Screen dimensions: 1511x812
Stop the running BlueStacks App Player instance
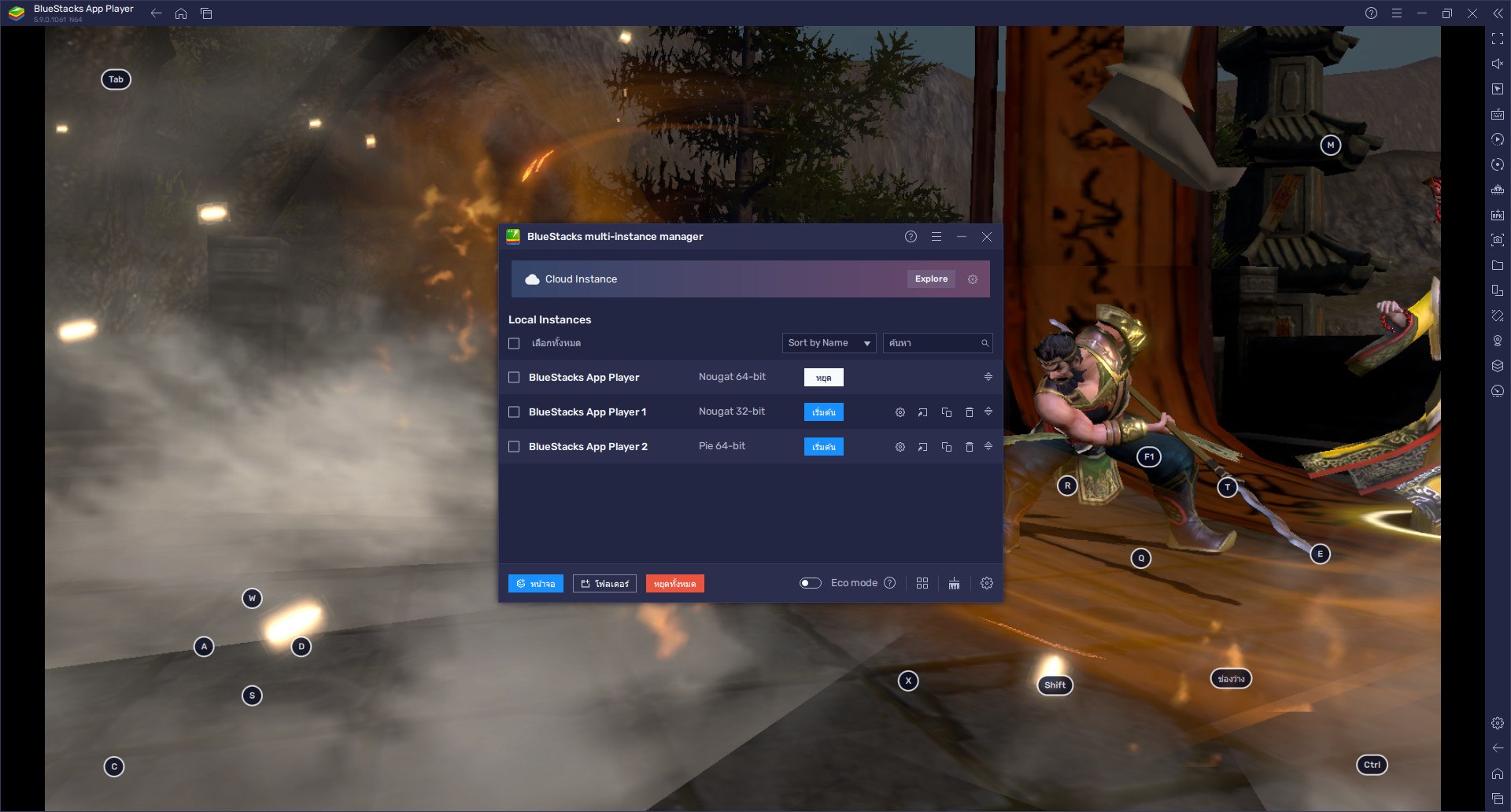tap(823, 378)
